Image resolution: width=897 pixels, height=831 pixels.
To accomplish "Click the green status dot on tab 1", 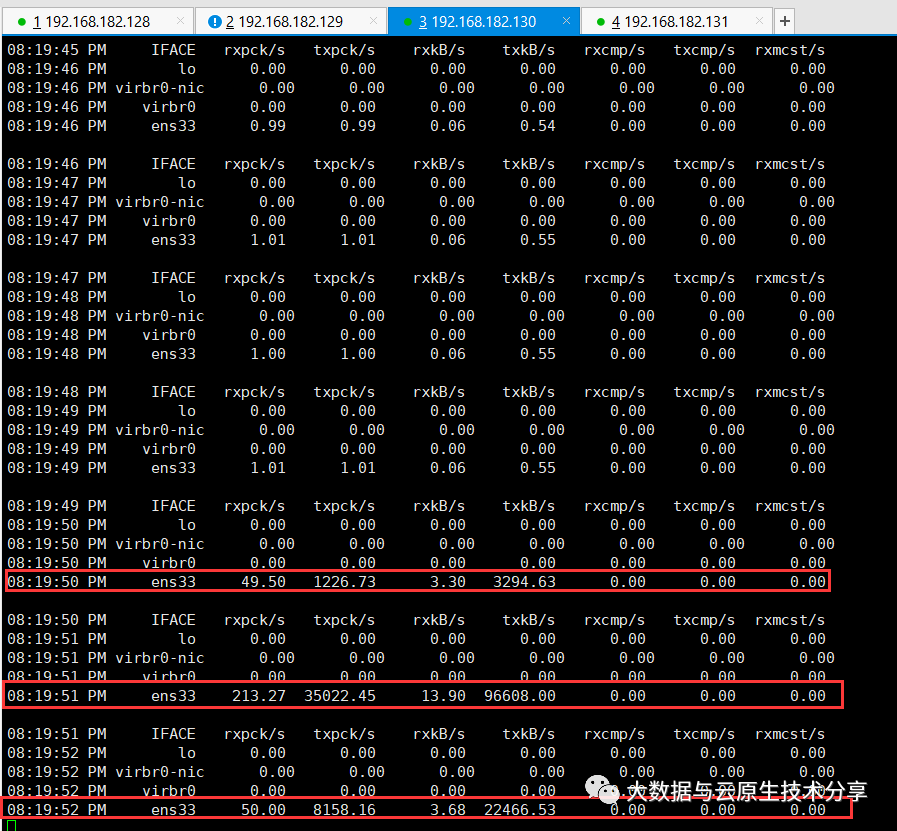I will (x=22, y=22).
